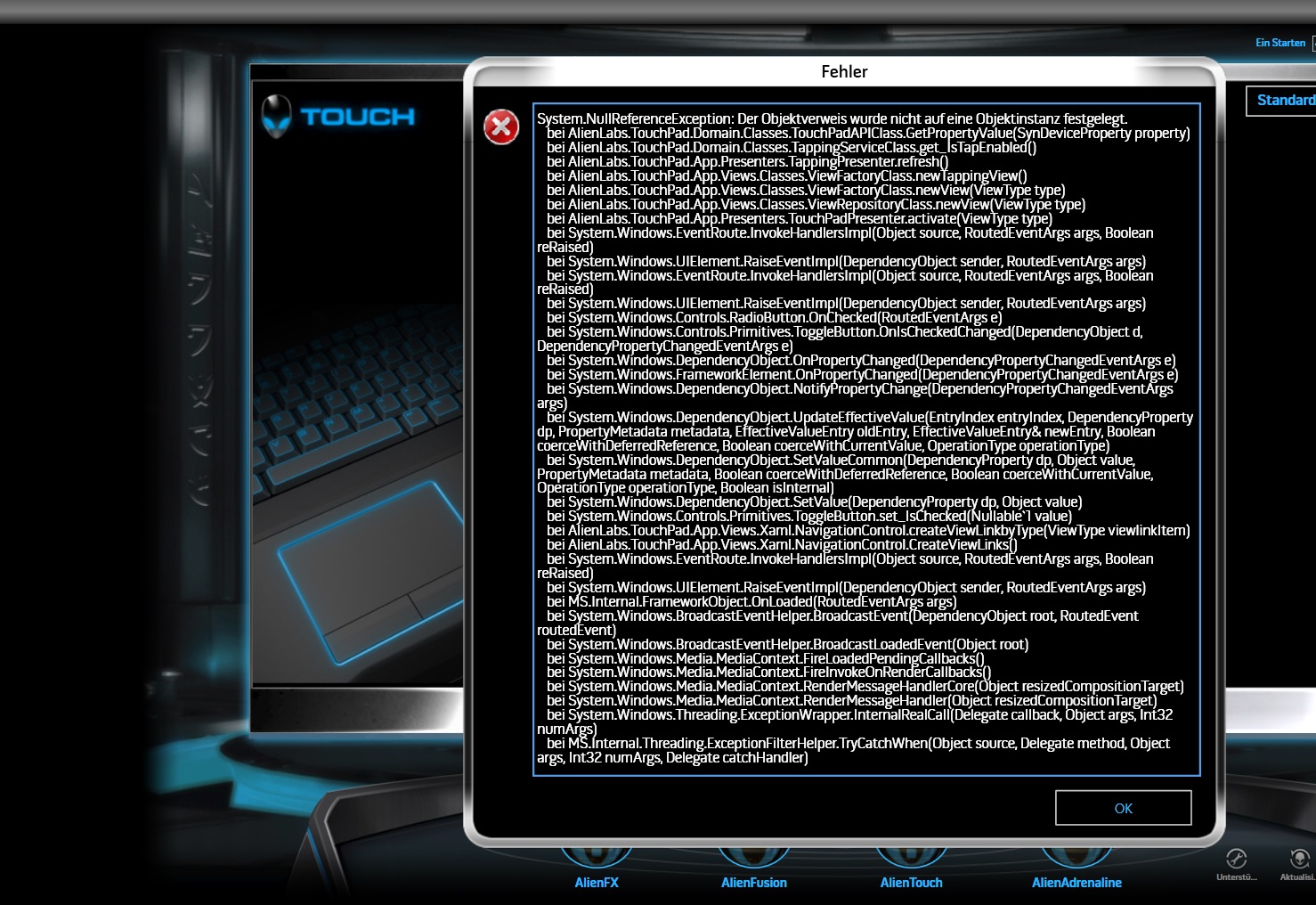The image size is (1316, 905).
Task: Click the Unterstü... support wrench icon
Action: pos(1236,860)
